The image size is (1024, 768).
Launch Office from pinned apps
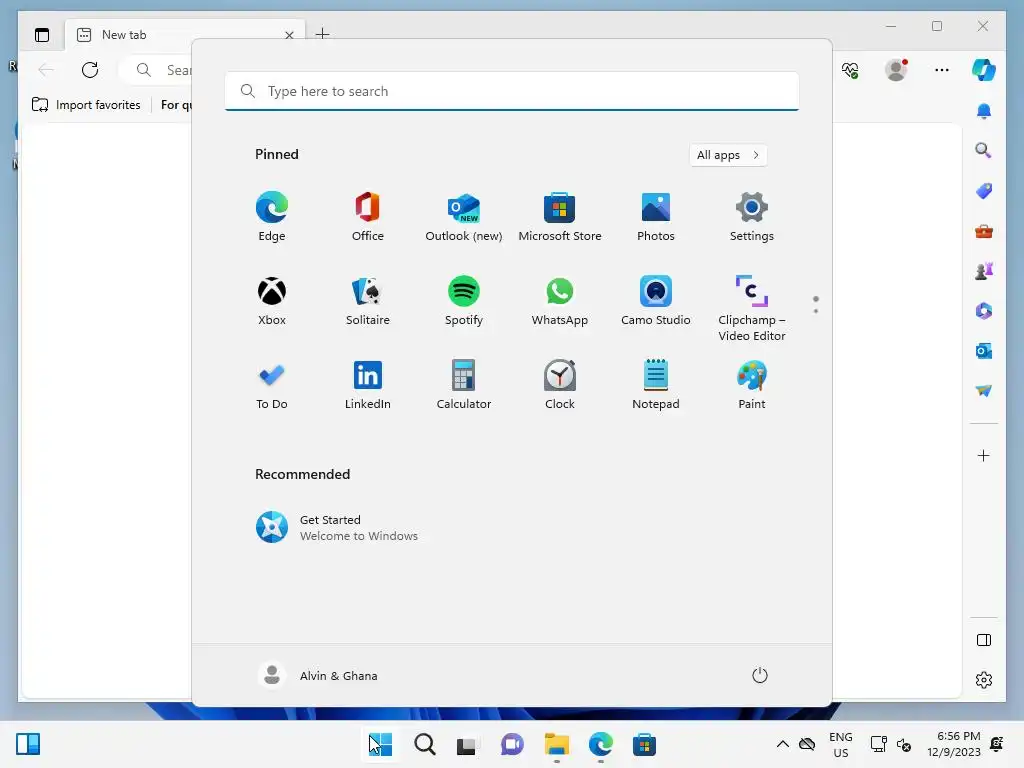click(x=368, y=217)
